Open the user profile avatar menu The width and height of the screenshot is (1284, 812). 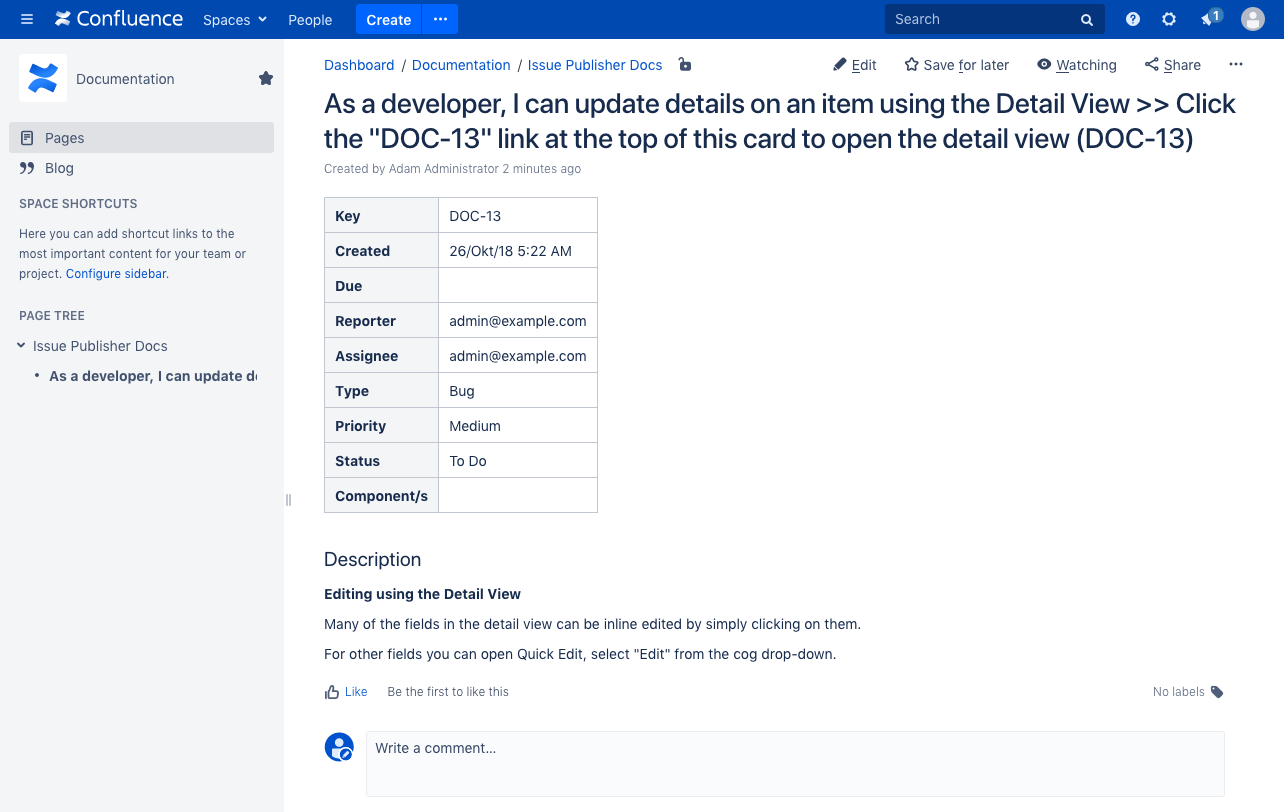[1252, 19]
